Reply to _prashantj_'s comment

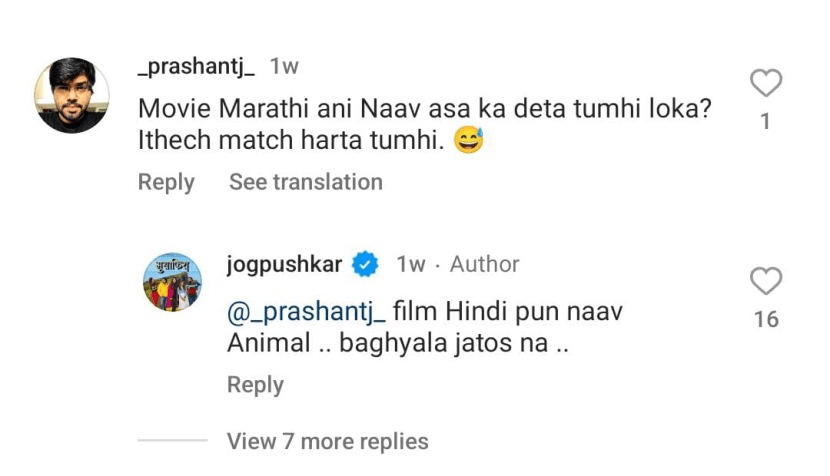click(166, 182)
